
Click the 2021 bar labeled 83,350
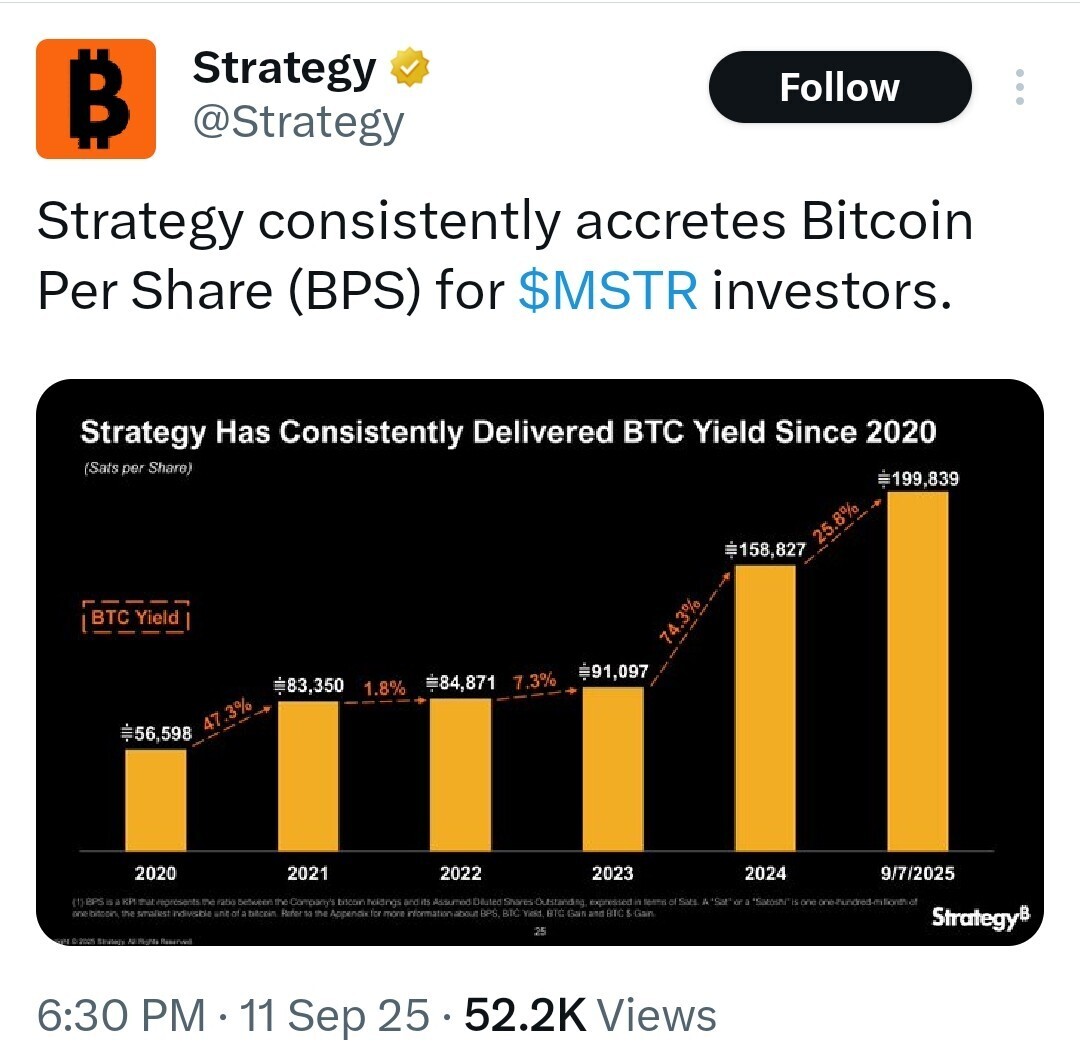[308, 776]
